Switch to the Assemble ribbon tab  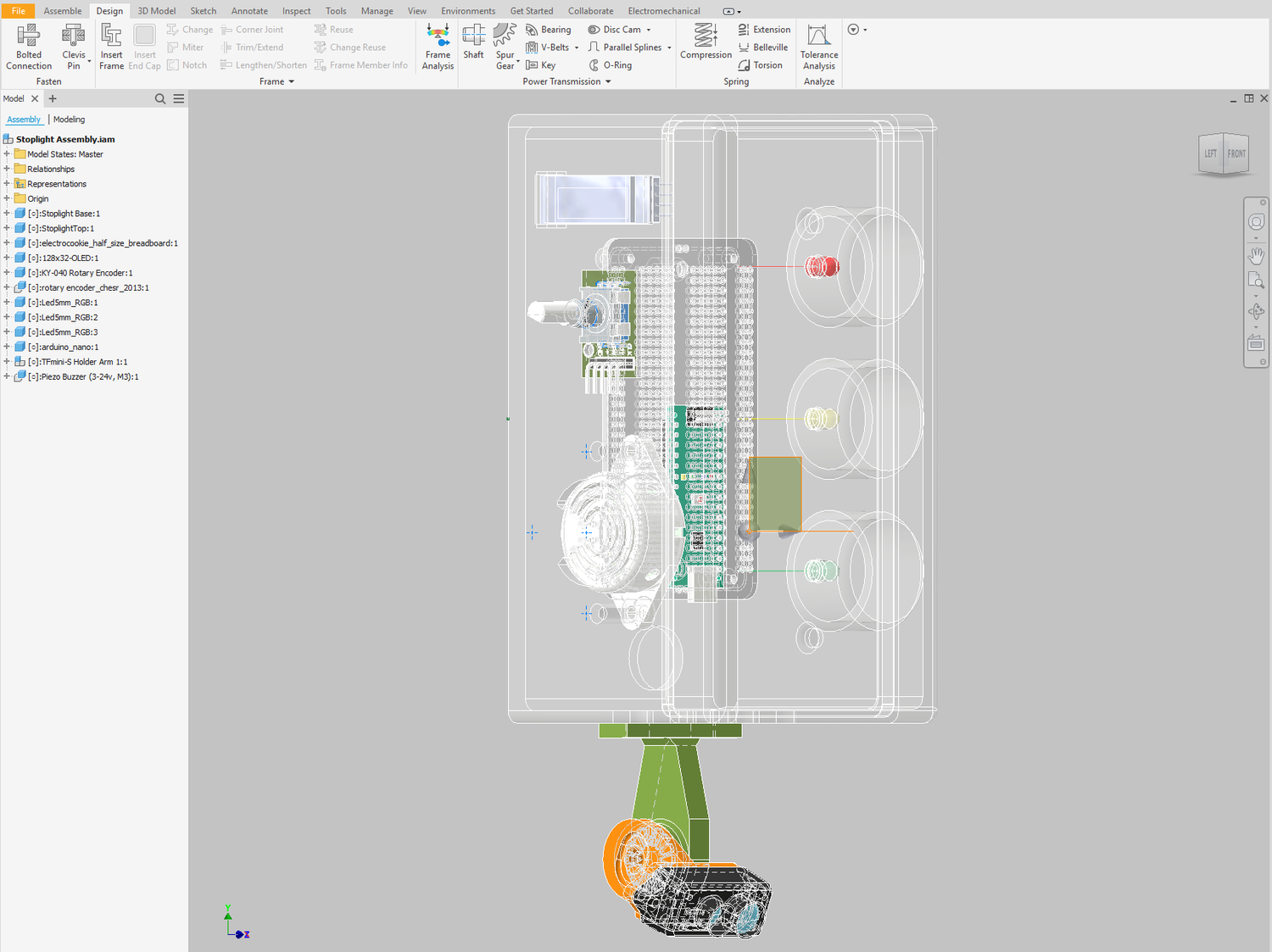click(x=63, y=11)
